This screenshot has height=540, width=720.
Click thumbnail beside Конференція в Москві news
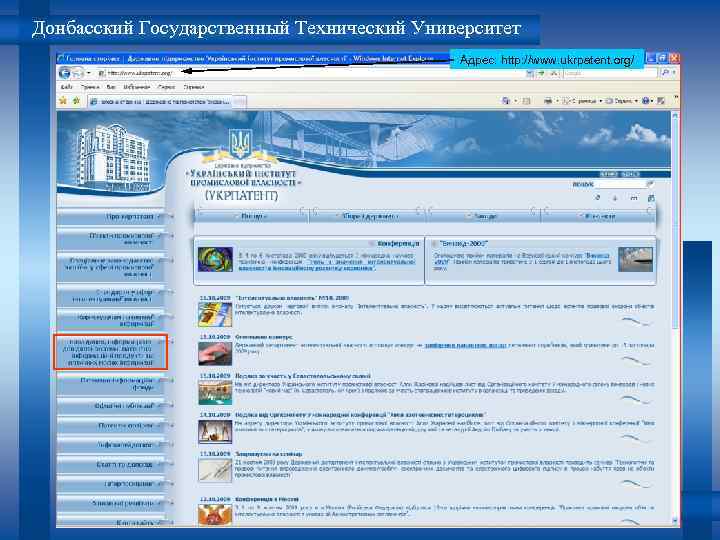(215, 515)
